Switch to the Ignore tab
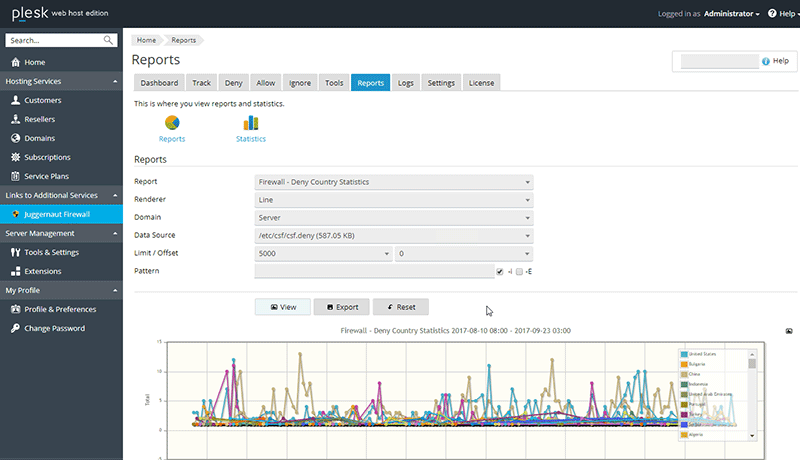This screenshot has height=460, width=800. pyautogui.click(x=300, y=83)
